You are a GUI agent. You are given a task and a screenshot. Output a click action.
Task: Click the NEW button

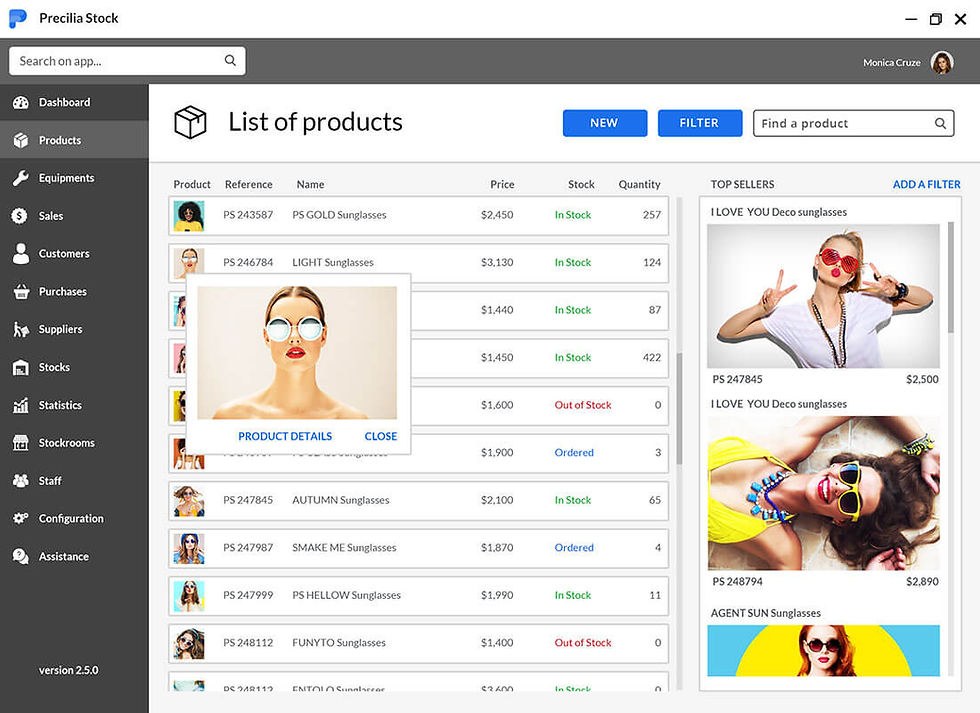click(x=604, y=123)
